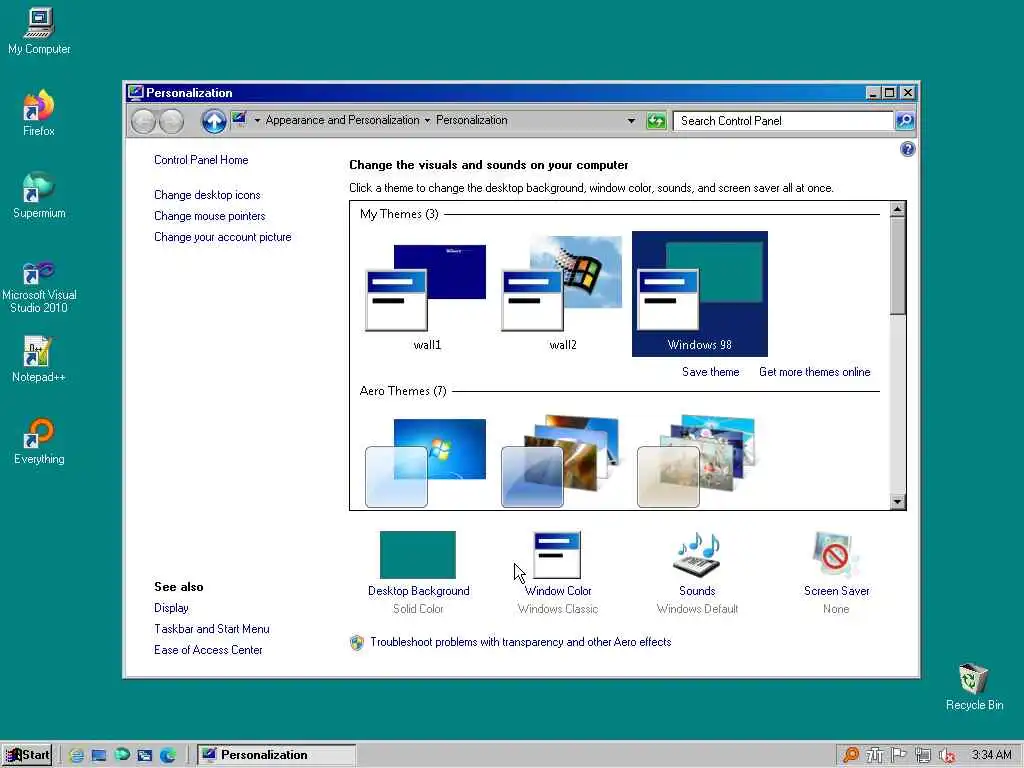Open Taskbar and Start Menu link
This screenshot has height=768, width=1024.
[x=212, y=629]
